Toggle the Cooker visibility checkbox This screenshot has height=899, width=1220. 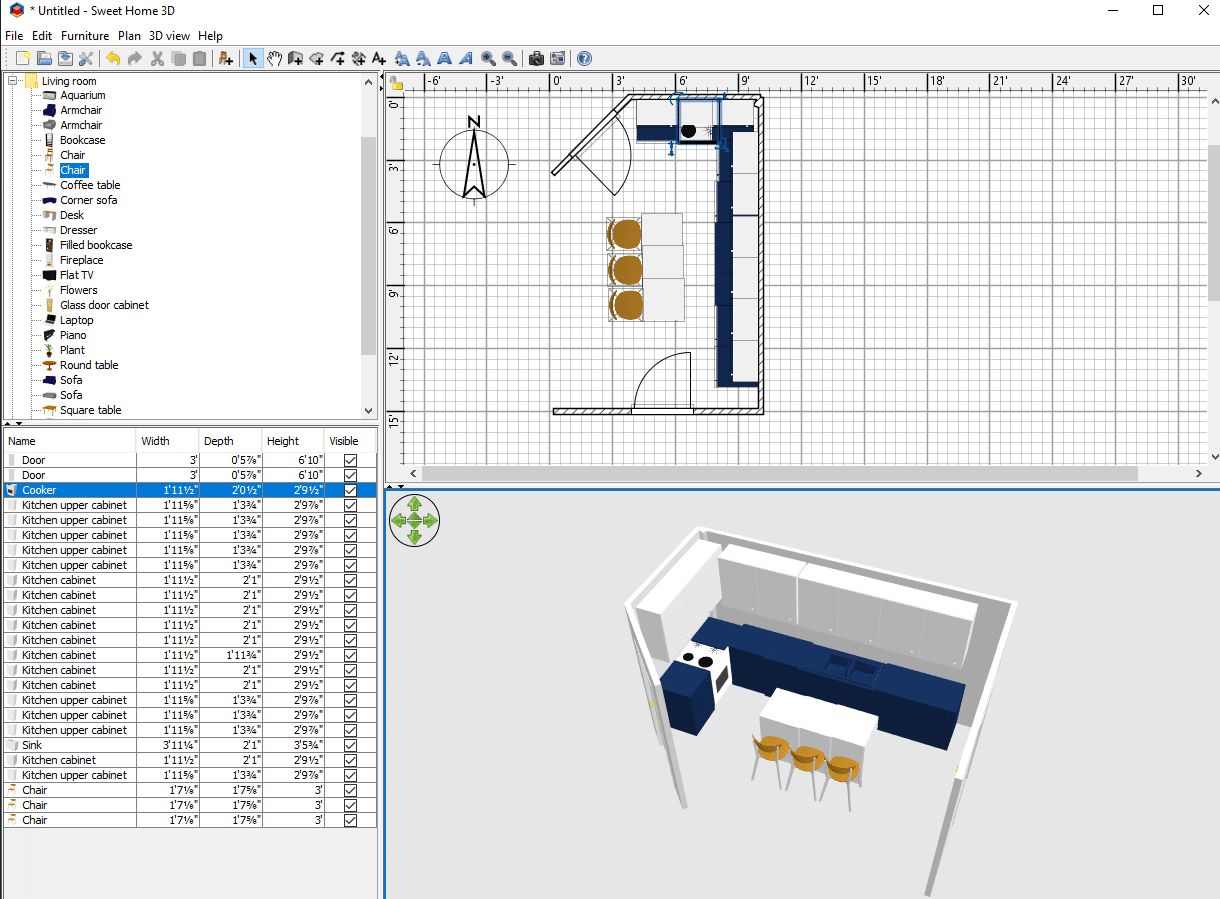click(x=348, y=490)
